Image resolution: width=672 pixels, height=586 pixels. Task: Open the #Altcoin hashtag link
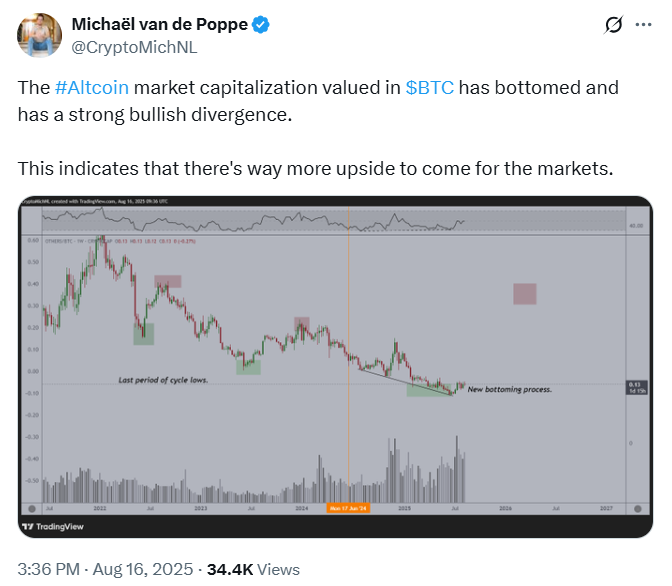(92, 87)
